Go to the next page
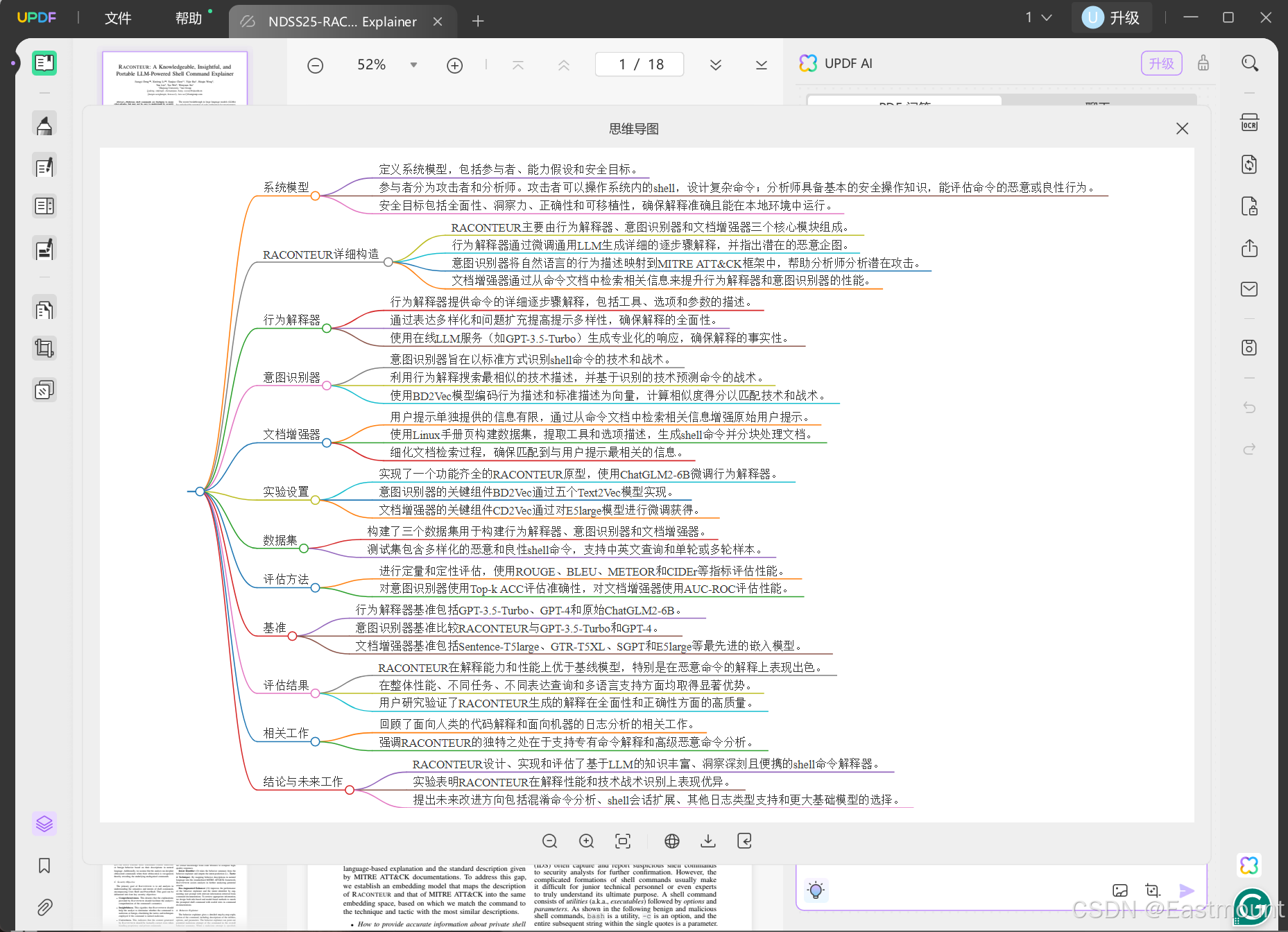The image size is (1288, 932). pos(716,65)
